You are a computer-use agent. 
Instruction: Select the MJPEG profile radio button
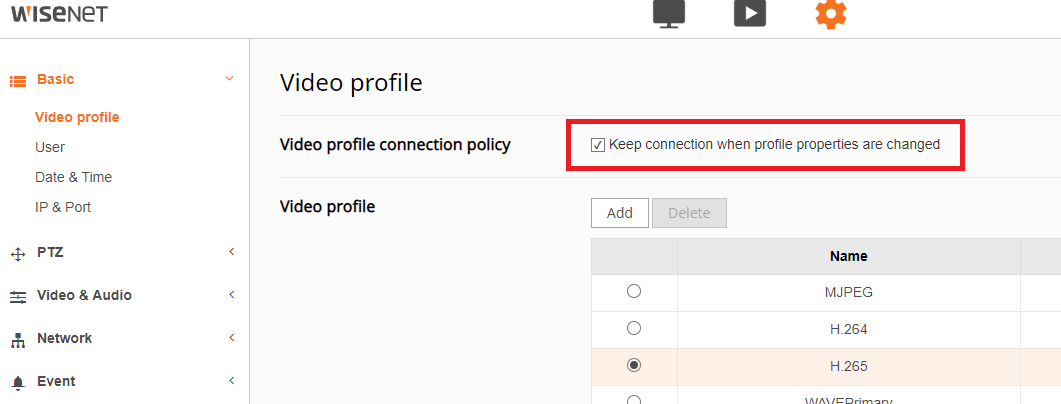(x=633, y=291)
